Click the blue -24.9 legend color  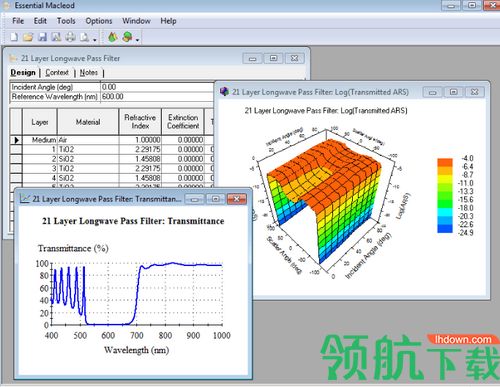(x=445, y=229)
